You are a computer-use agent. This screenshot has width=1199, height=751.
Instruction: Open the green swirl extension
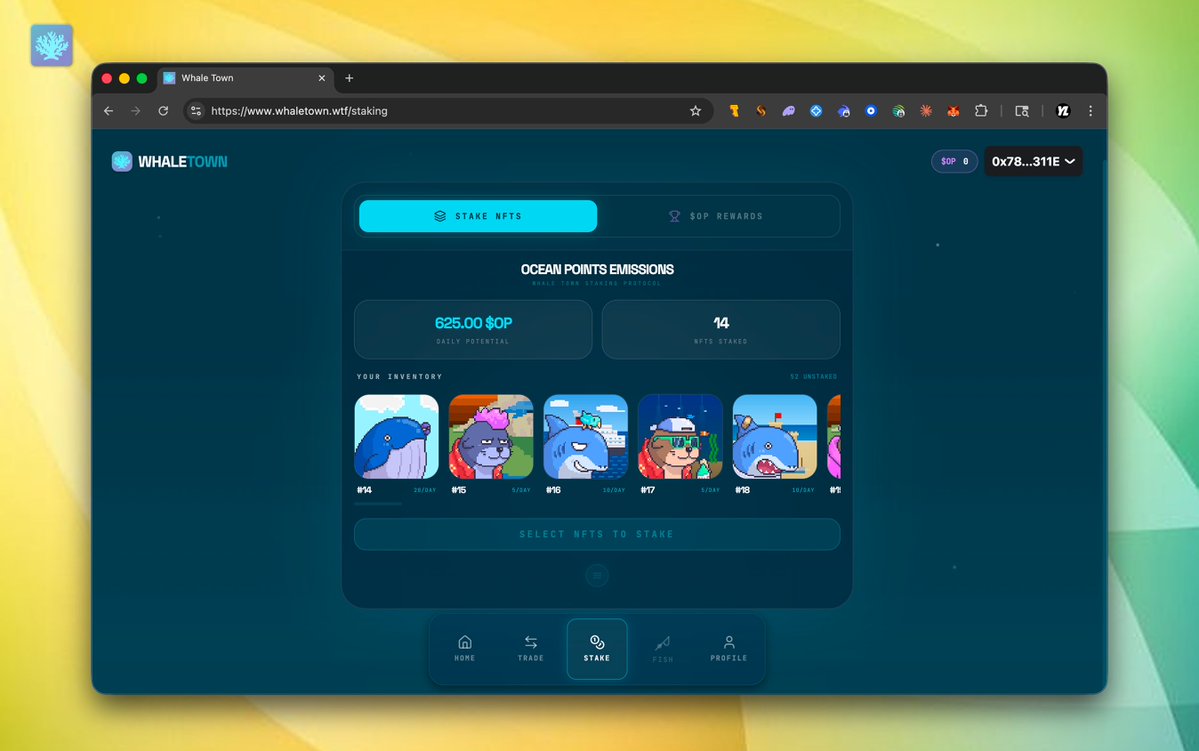pyautogui.click(x=898, y=111)
